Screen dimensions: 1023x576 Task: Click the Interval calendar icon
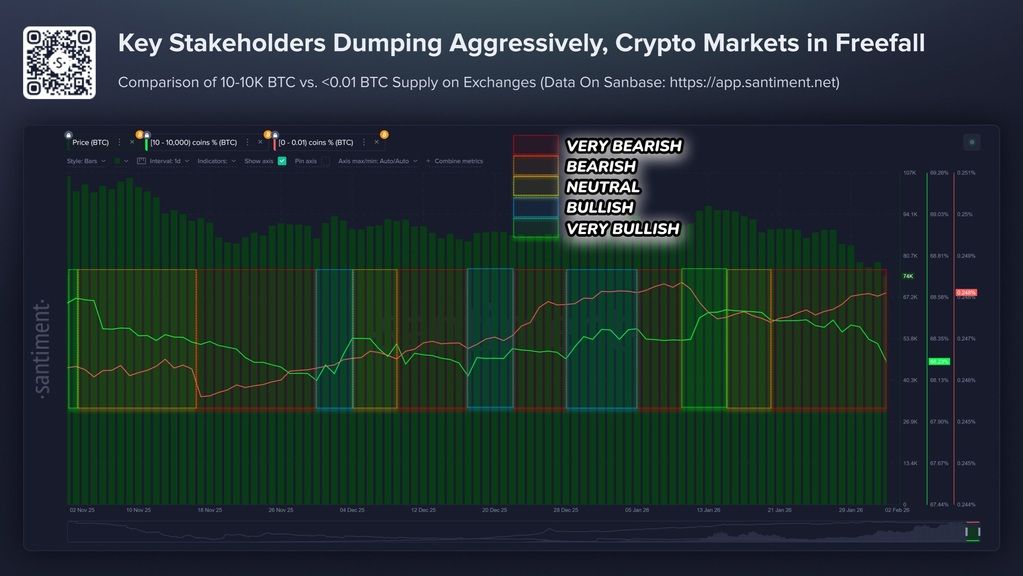[142, 160]
